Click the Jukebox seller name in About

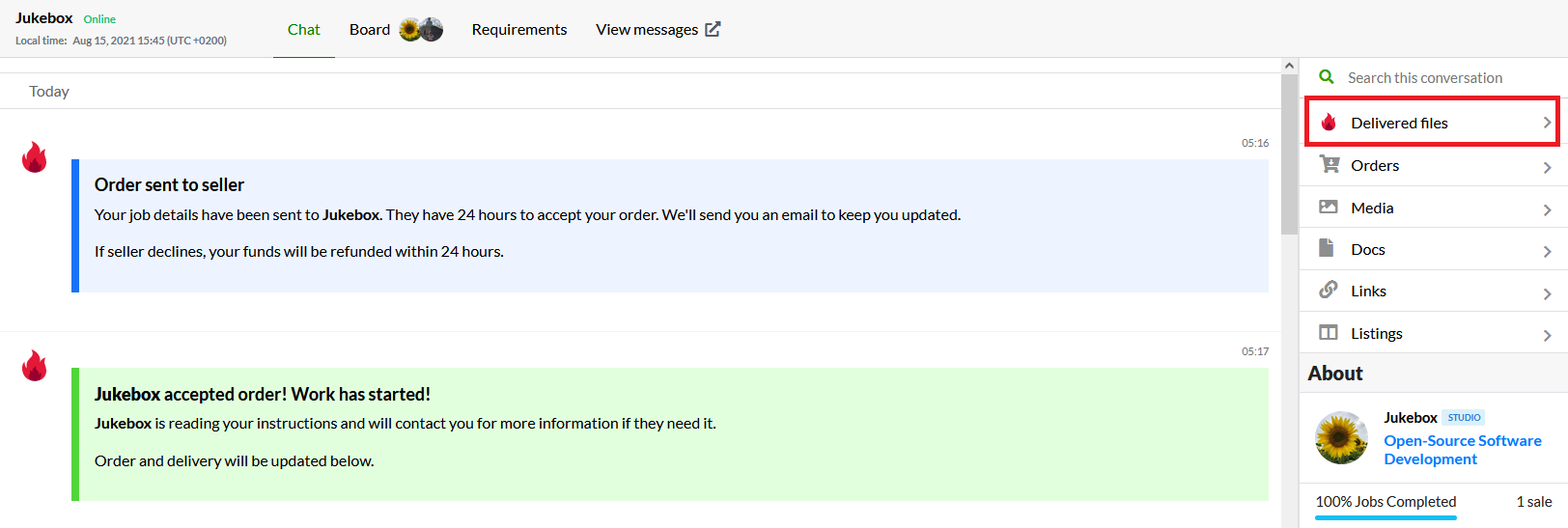(1410, 417)
